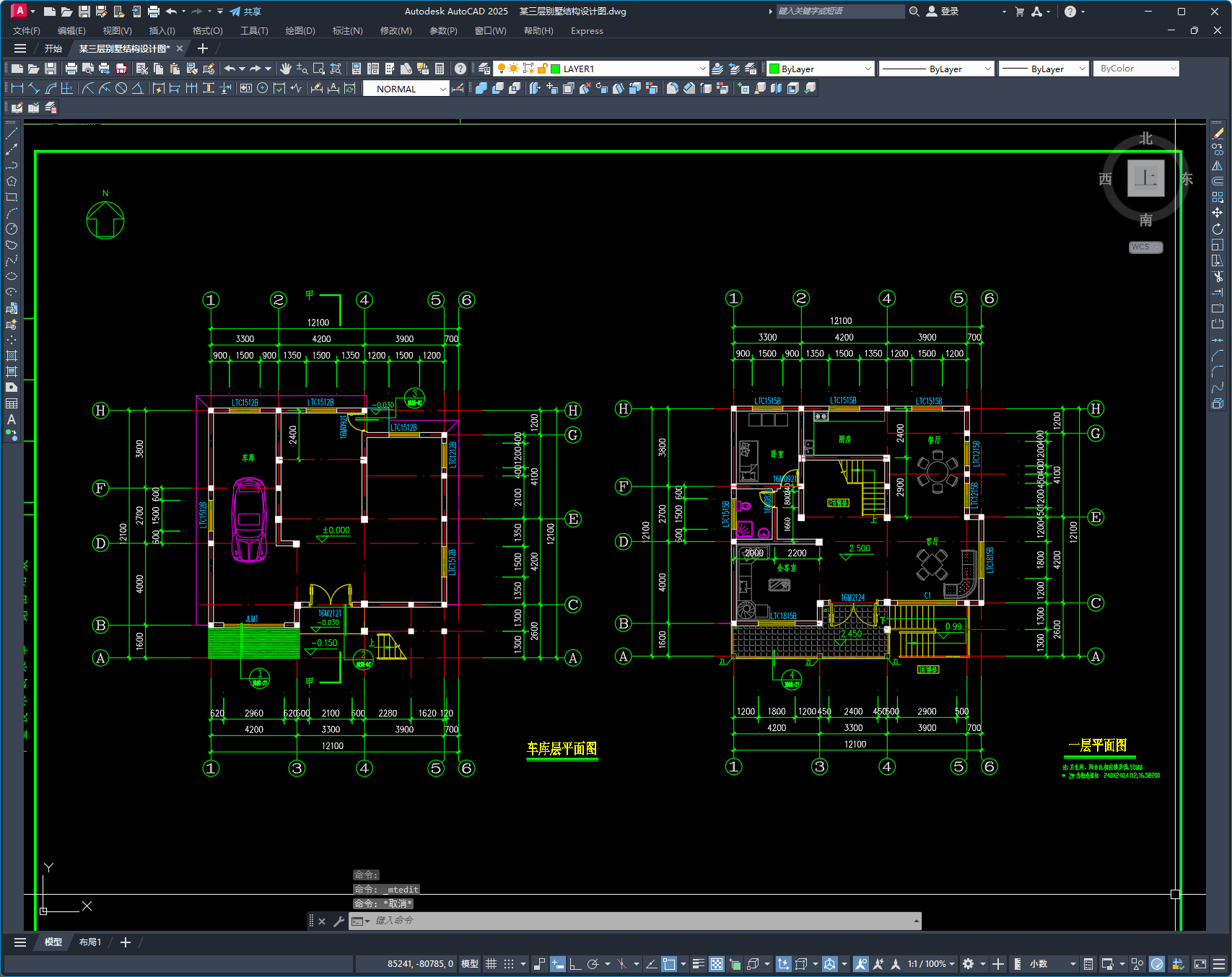Viewport: 1232px width, 977px height.
Task: Click the green LAYER1 color swatch
Action: [x=556, y=69]
